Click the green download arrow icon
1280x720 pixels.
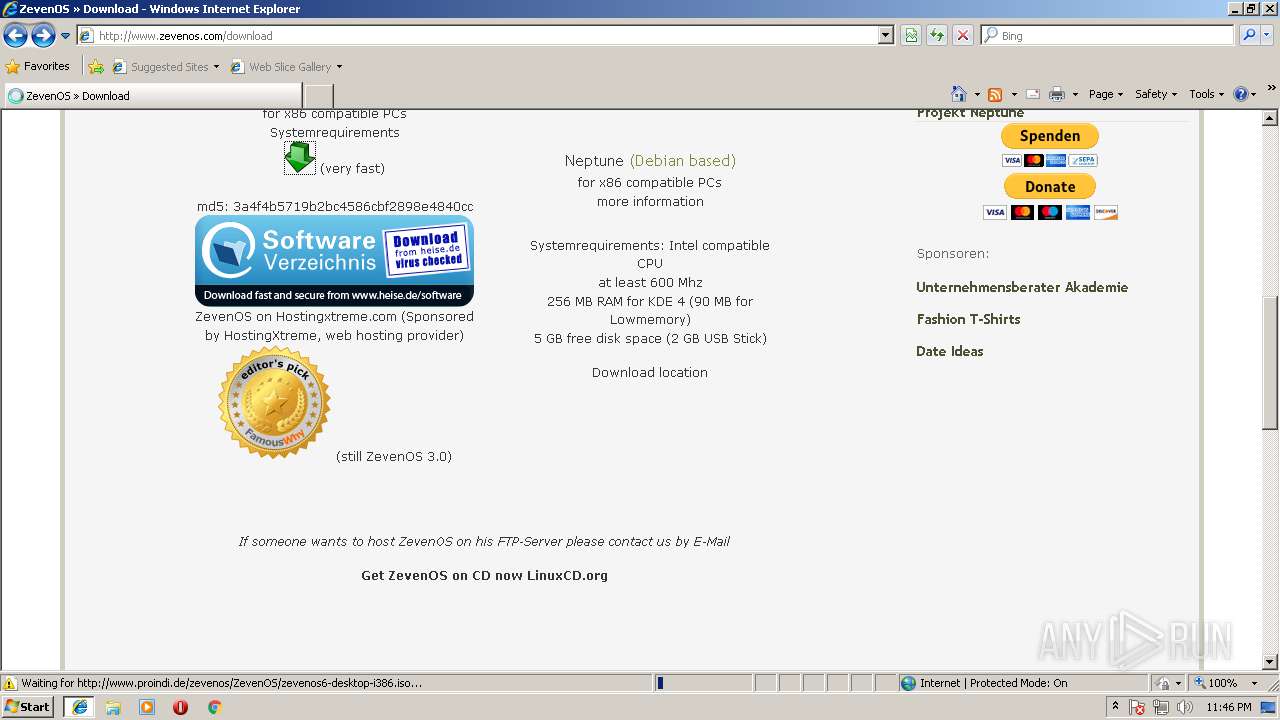pyautogui.click(x=299, y=158)
